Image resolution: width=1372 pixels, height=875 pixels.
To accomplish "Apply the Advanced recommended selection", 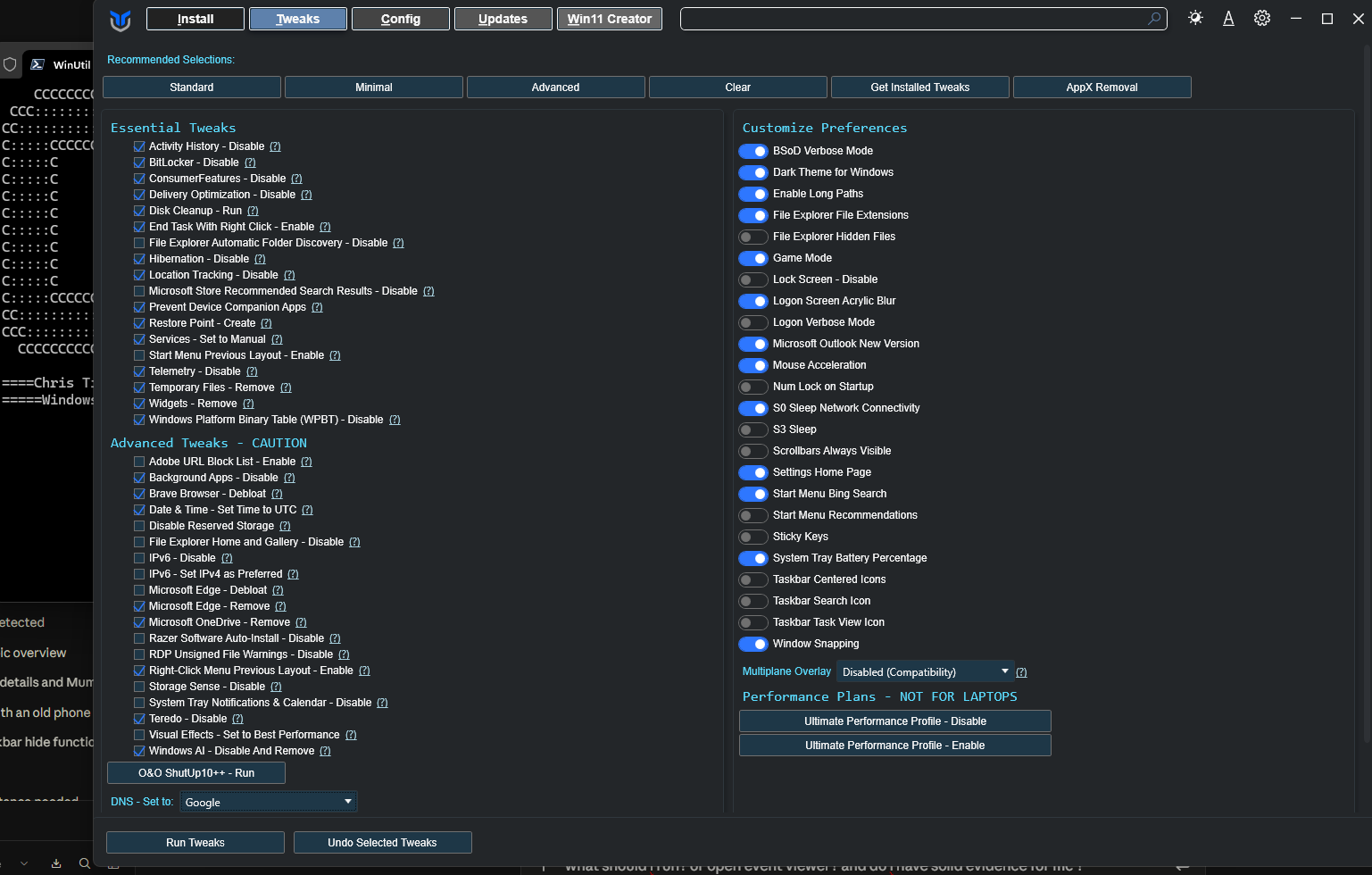I will 556,87.
